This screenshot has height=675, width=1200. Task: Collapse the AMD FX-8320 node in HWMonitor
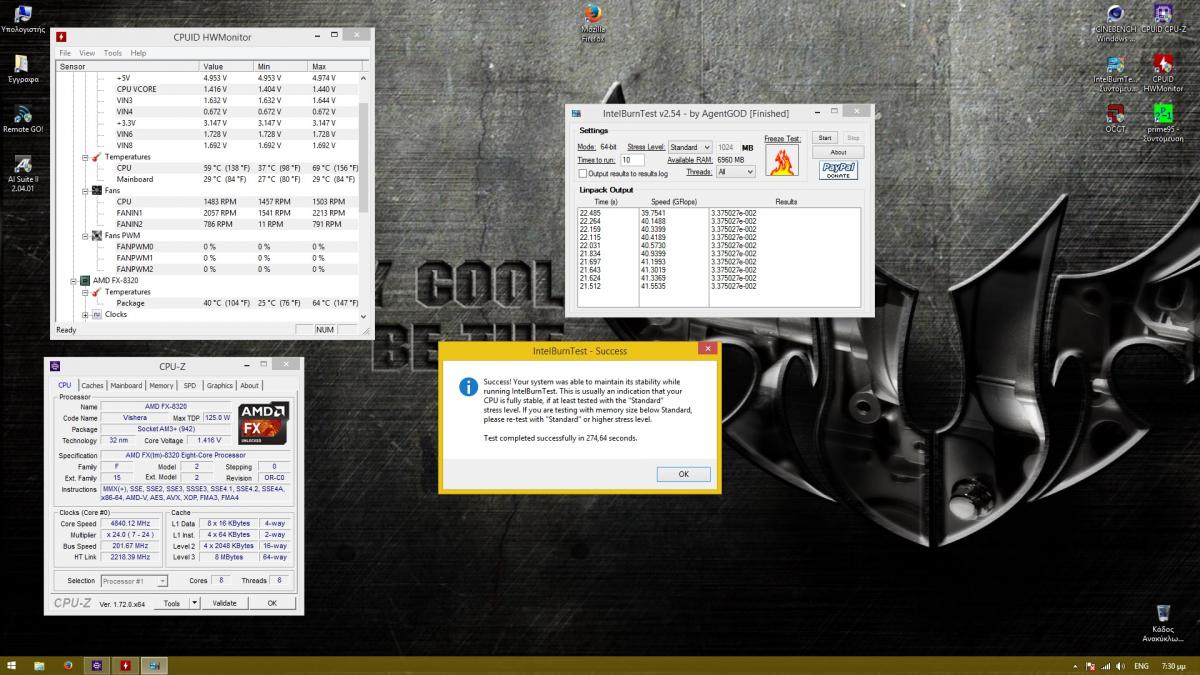pos(73,281)
